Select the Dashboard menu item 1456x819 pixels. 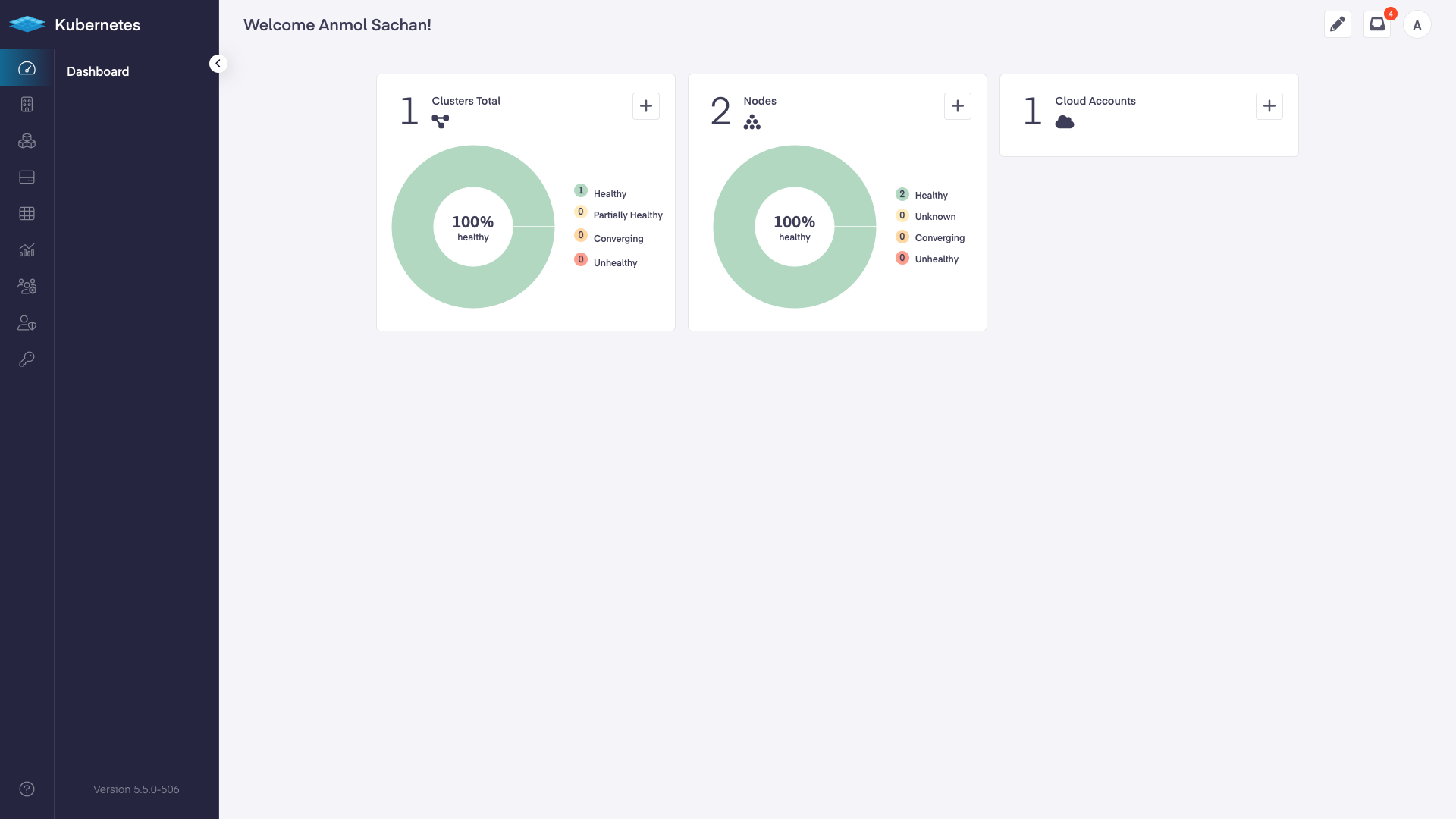coord(98,71)
